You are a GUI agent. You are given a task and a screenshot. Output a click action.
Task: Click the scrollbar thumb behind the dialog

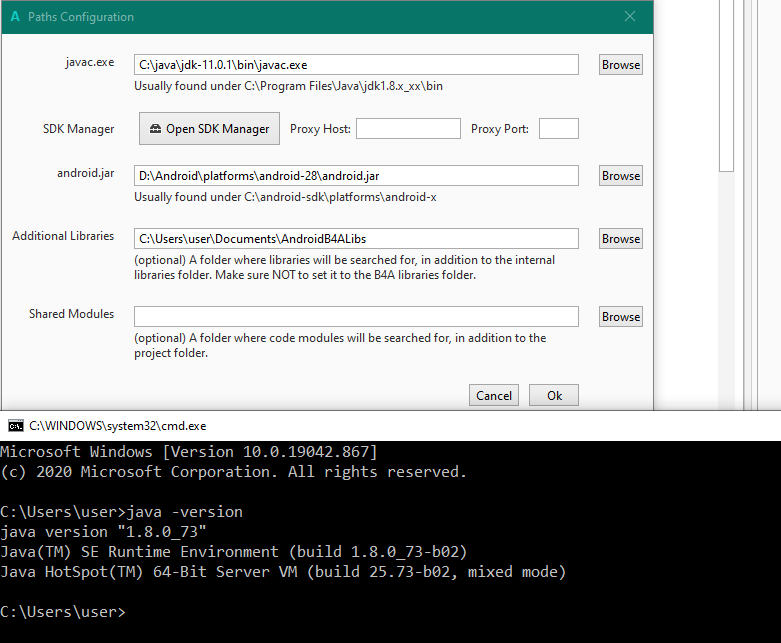pos(726,86)
